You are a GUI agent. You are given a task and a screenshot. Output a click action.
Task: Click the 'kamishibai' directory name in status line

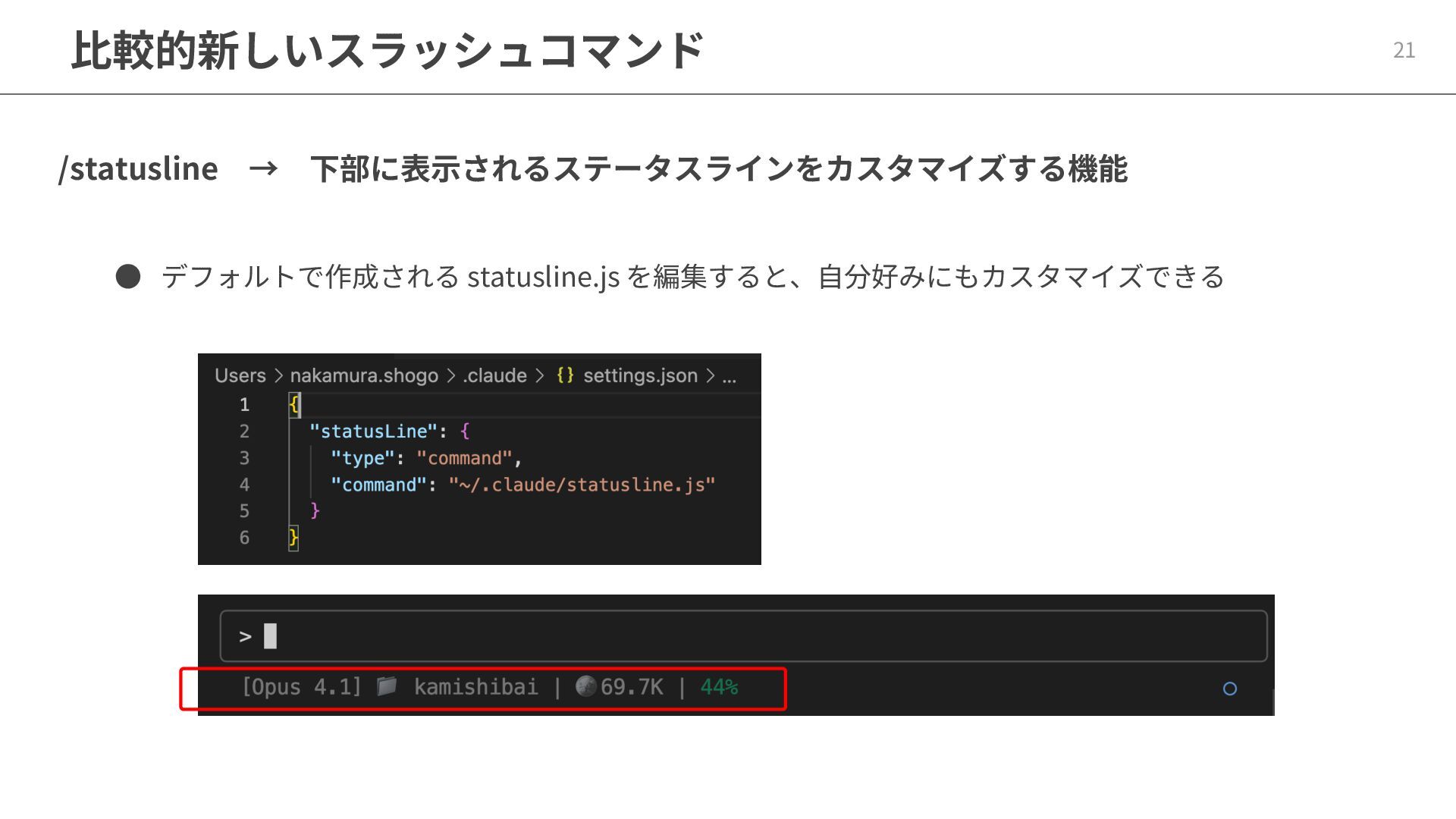point(475,687)
